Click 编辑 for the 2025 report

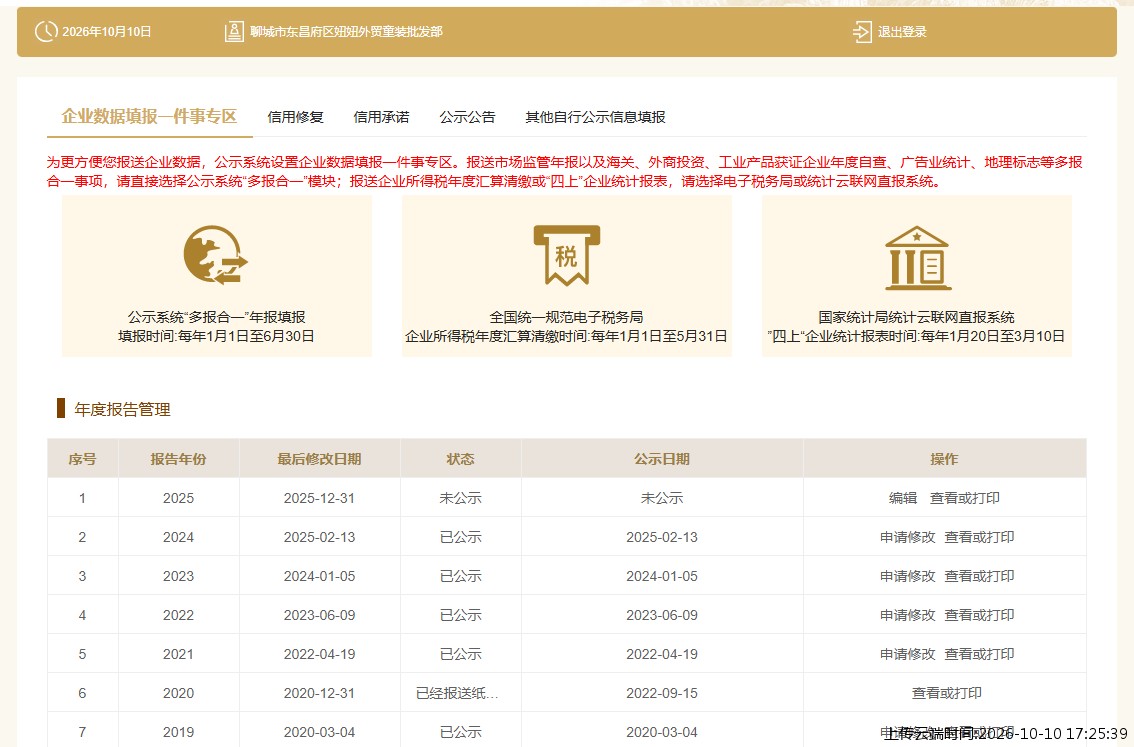[903, 498]
